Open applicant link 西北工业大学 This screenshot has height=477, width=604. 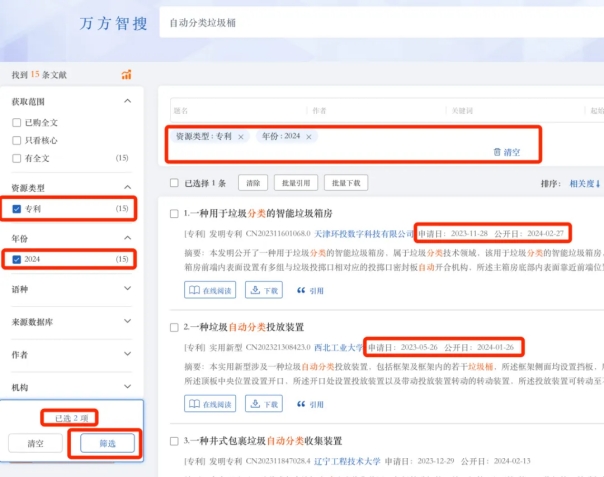[x=336, y=347]
